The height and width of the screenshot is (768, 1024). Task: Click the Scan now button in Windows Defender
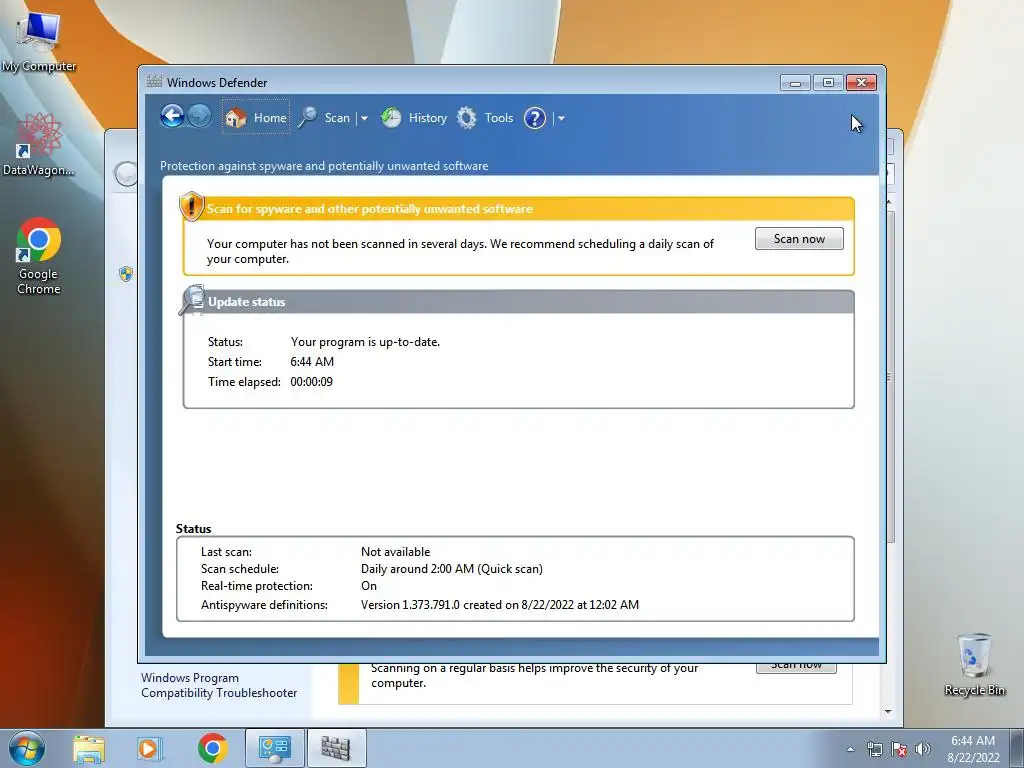pyautogui.click(x=799, y=238)
